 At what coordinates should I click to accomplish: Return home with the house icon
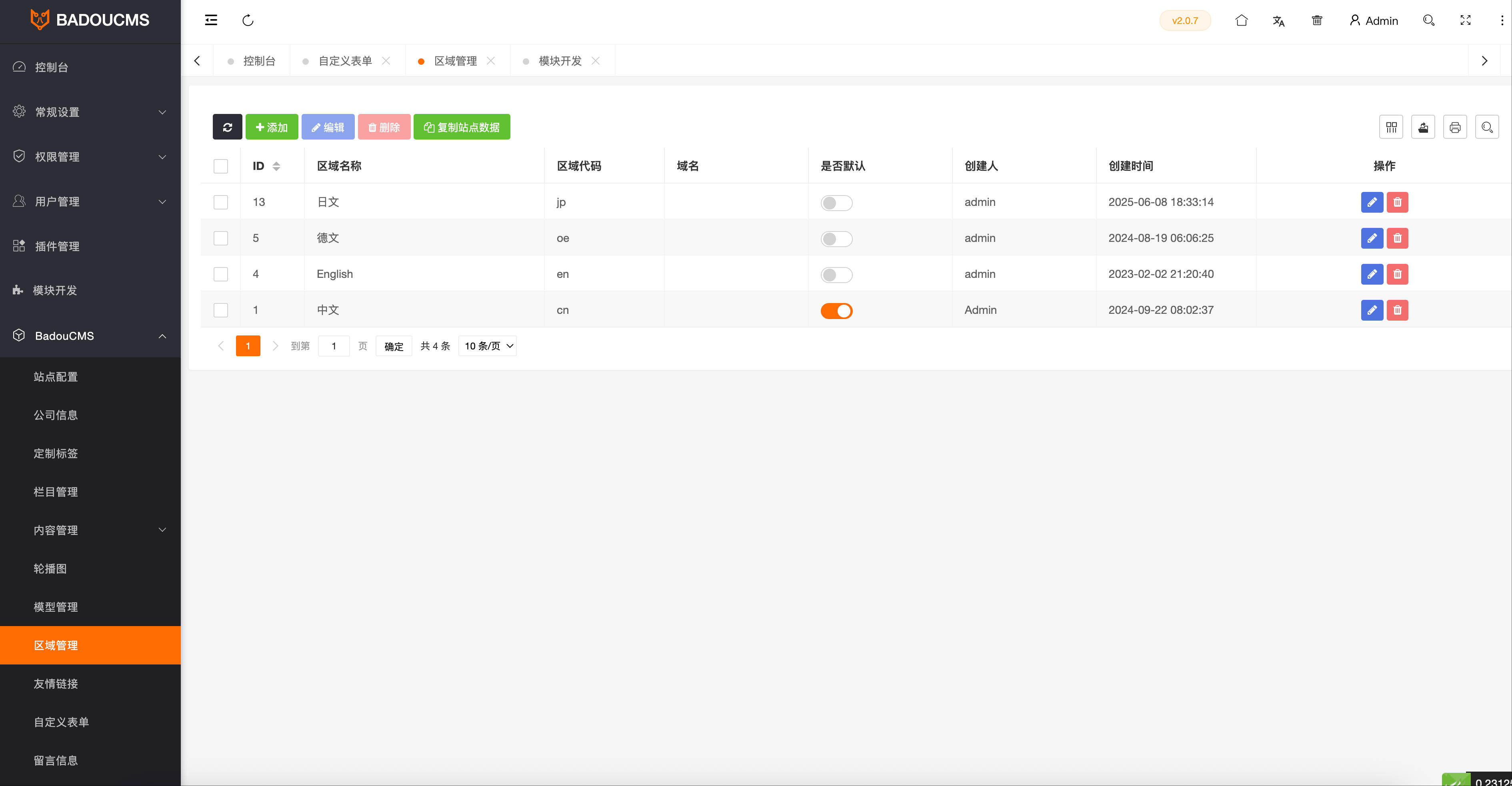click(1242, 20)
